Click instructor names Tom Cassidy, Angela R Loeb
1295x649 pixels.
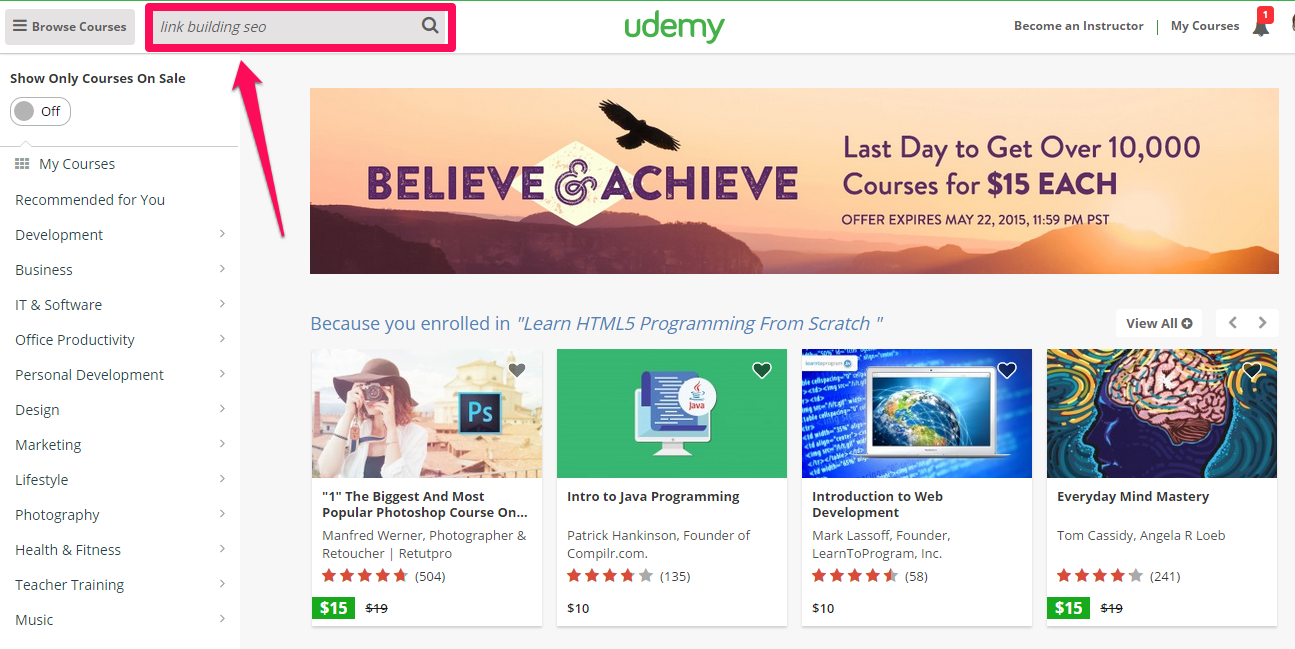point(1141,535)
